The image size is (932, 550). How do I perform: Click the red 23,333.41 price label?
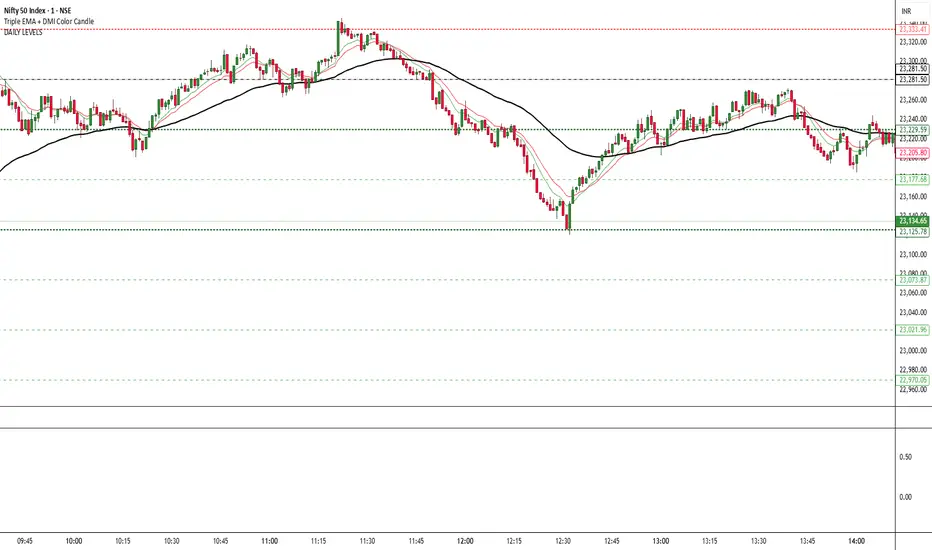[x=912, y=29]
